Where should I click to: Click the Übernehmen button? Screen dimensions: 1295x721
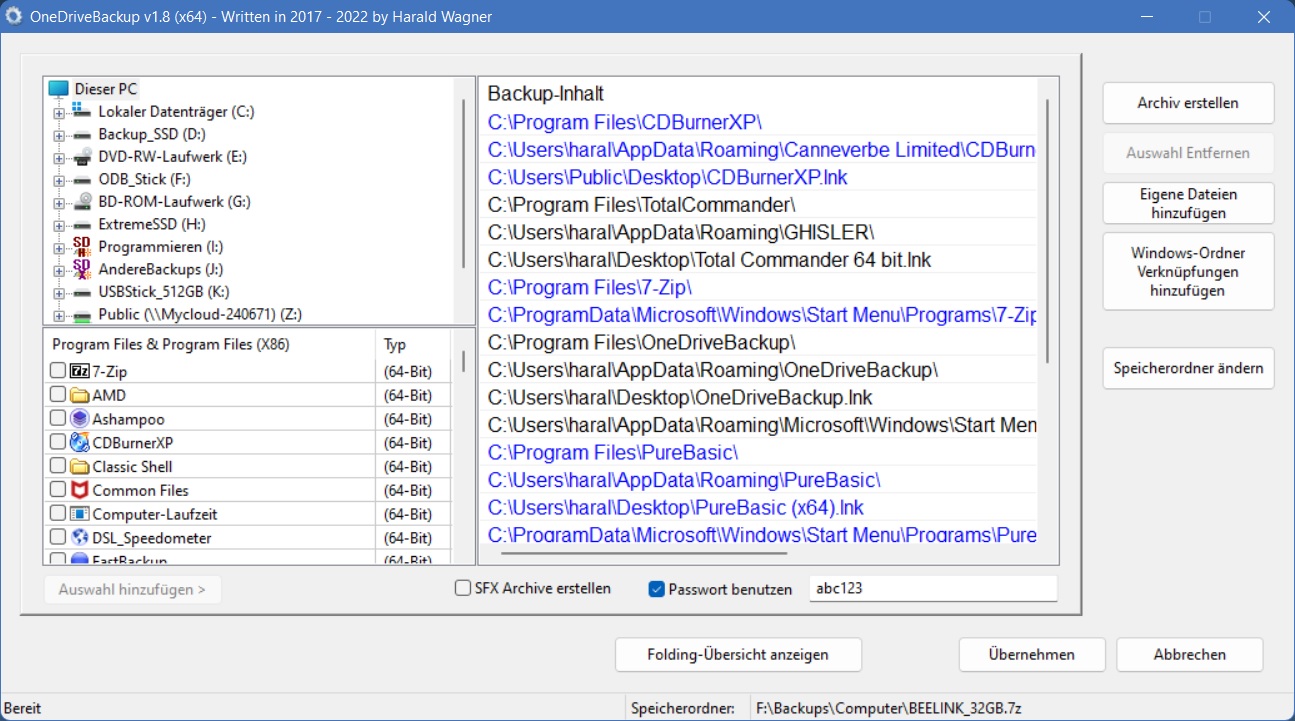tap(1032, 655)
